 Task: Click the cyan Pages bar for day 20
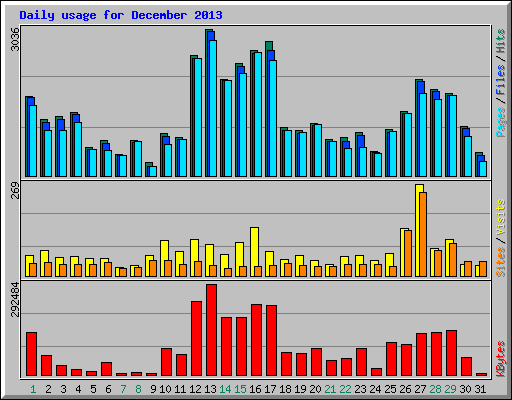click(318, 150)
